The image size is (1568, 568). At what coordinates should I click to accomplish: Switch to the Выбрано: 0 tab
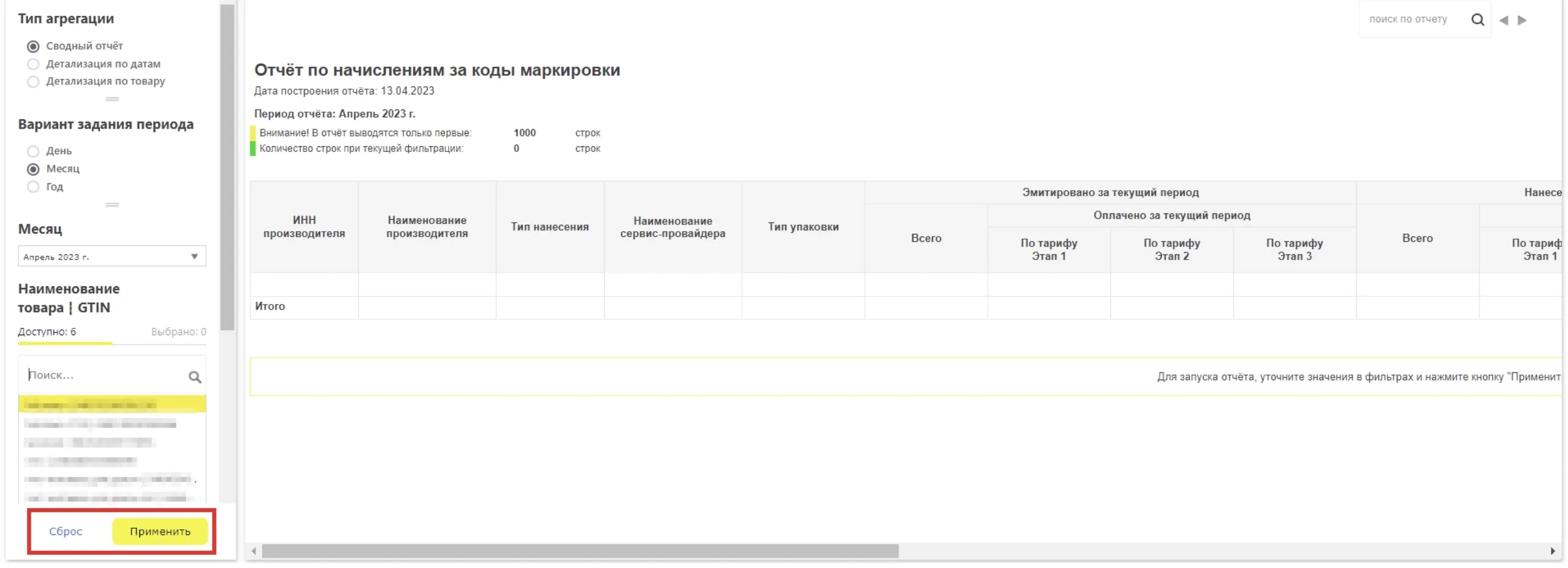click(x=178, y=332)
